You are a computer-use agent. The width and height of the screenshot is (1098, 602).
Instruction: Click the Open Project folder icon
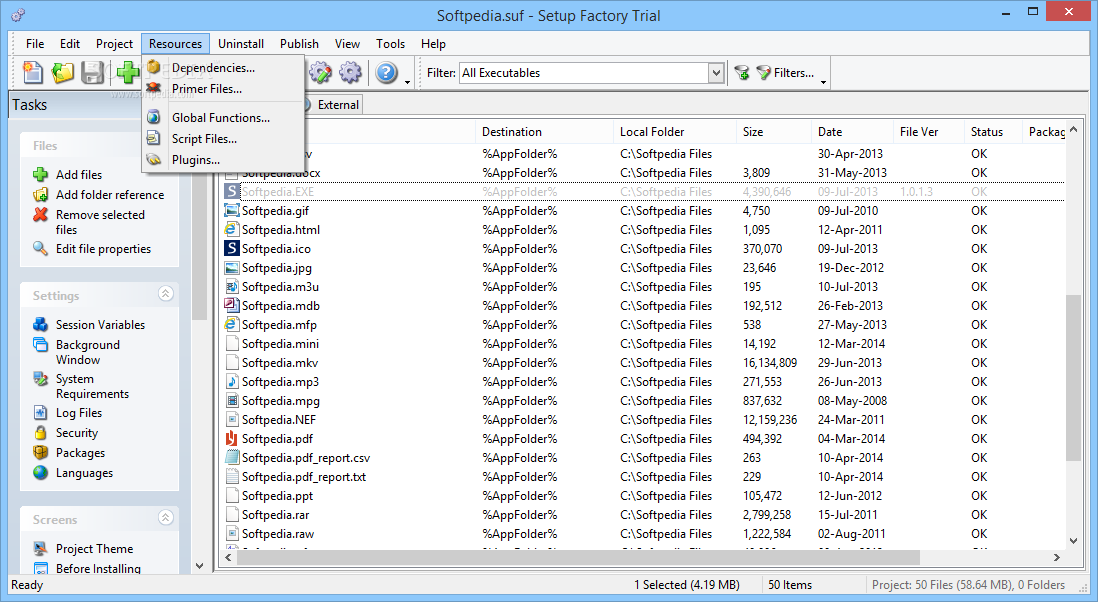tap(62, 72)
